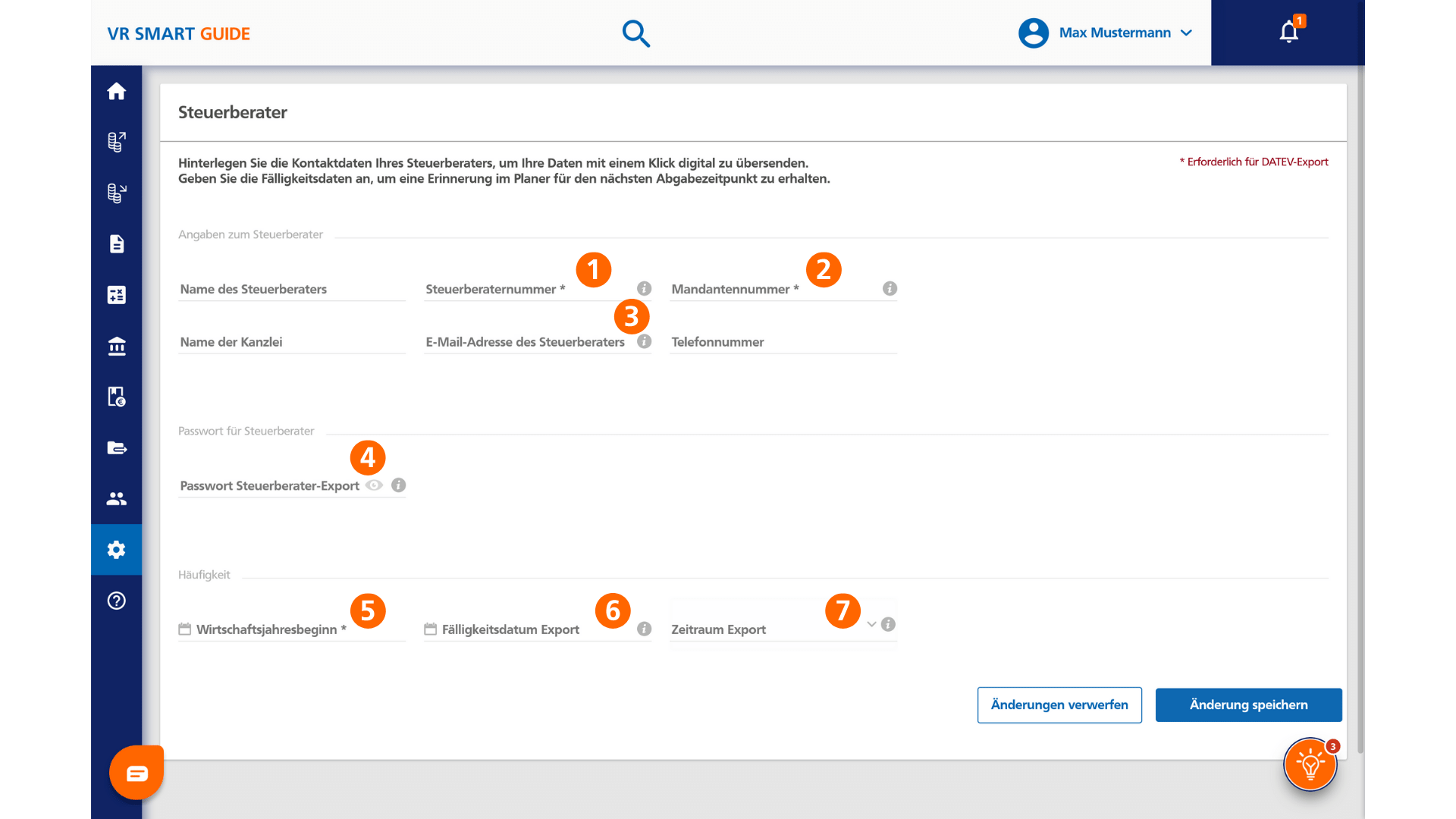Screen dimensions: 1456x819
Task: Select the bank institution icon
Action: tap(116, 346)
